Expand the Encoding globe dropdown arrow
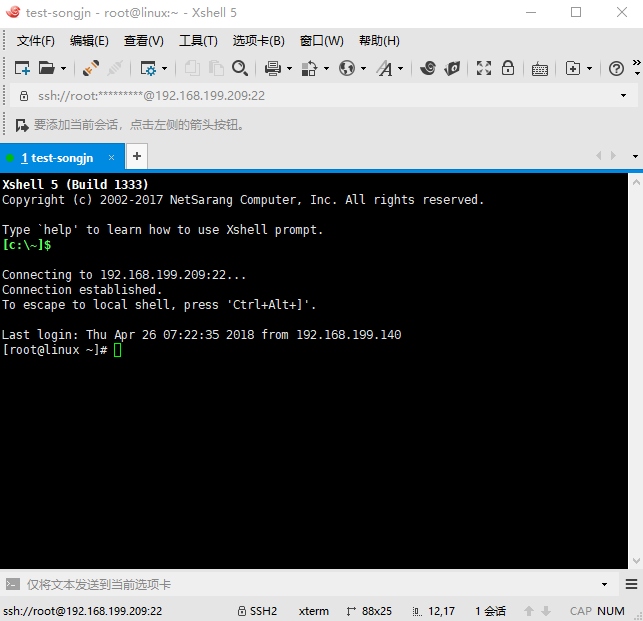Viewport: 643px width, 621px height. pos(363,68)
